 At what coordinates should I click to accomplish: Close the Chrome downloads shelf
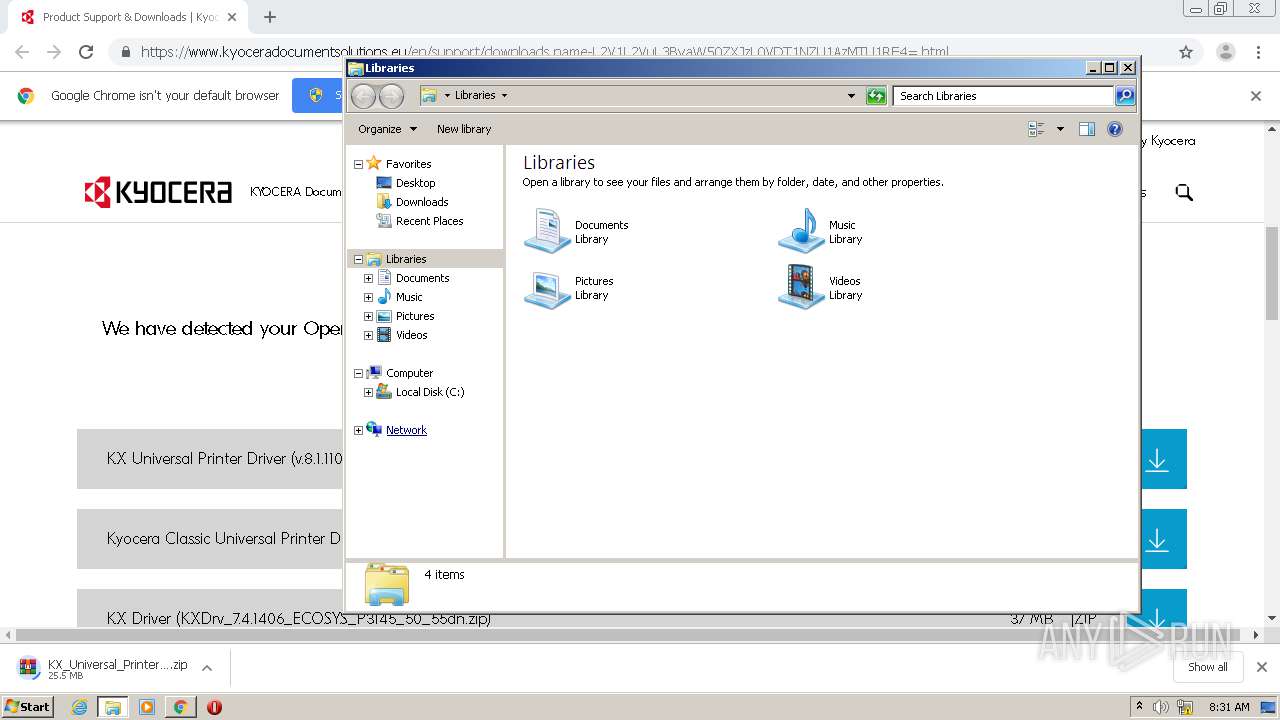[1261, 667]
